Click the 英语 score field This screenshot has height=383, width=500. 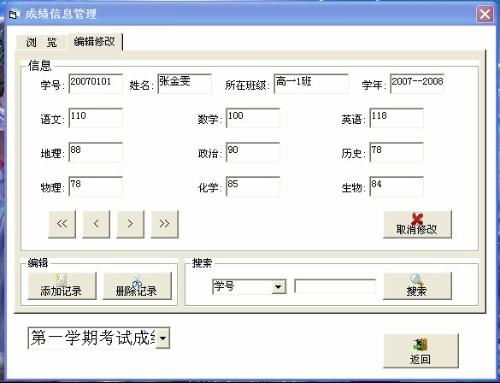point(397,118)
